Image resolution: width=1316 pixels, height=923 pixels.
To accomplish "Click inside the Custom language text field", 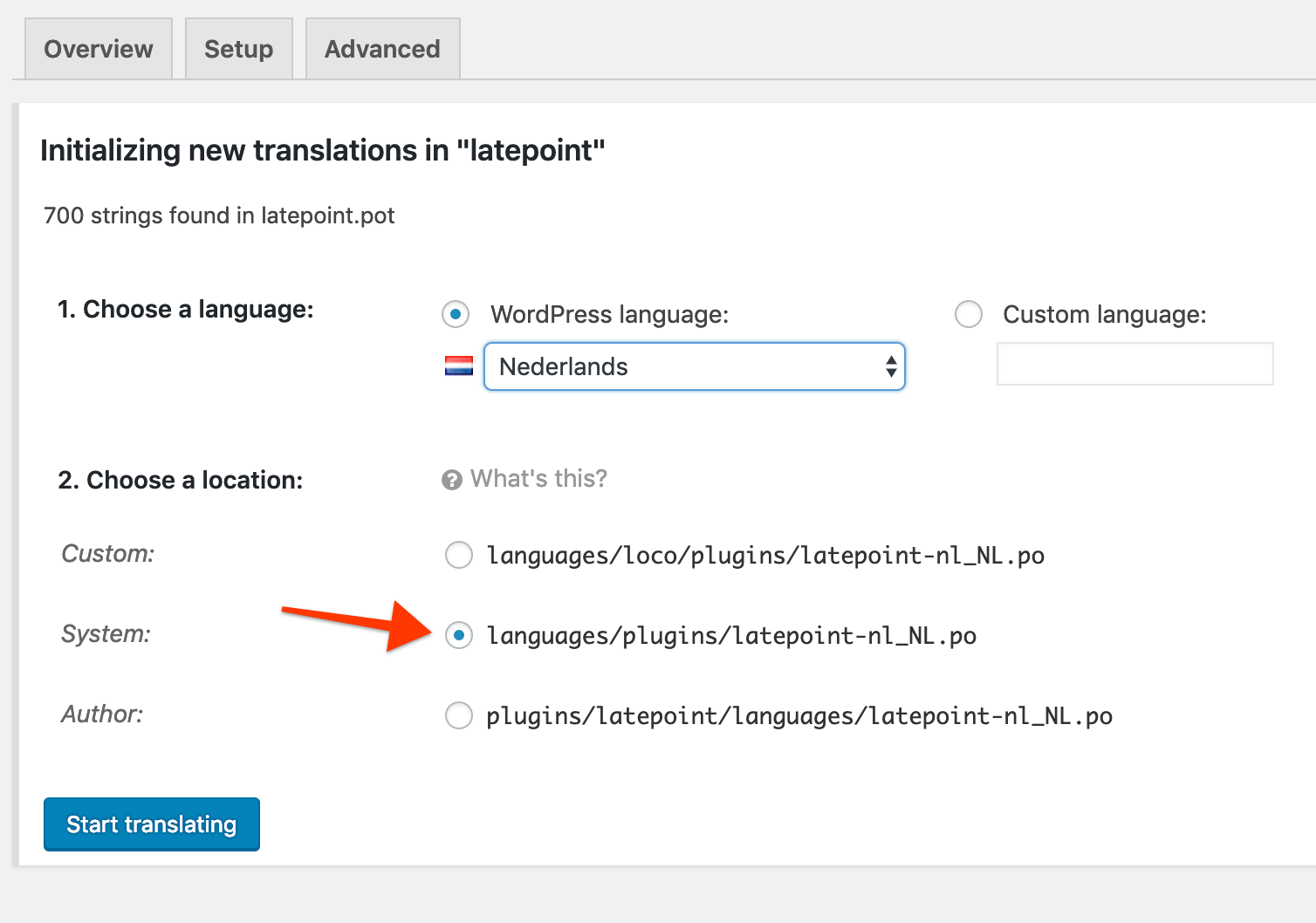I will (x=1134, y=364).
